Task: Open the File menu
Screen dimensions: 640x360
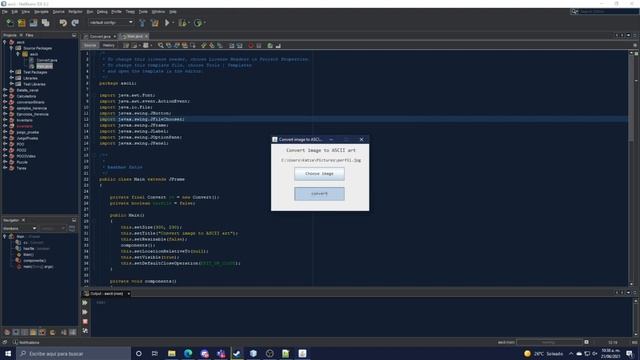Action: click(x=4, y=12)
